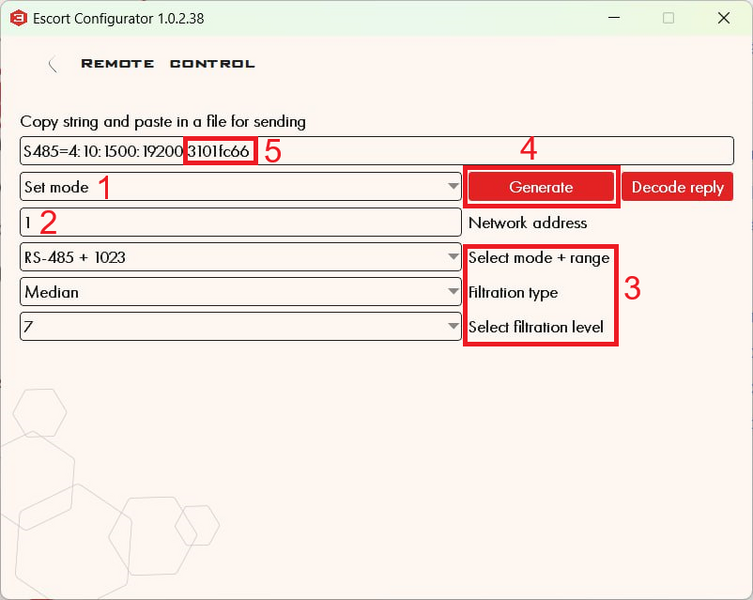Click the Decode reply button
Viewport: 753px width, 600px height.
tap(677, 187)
